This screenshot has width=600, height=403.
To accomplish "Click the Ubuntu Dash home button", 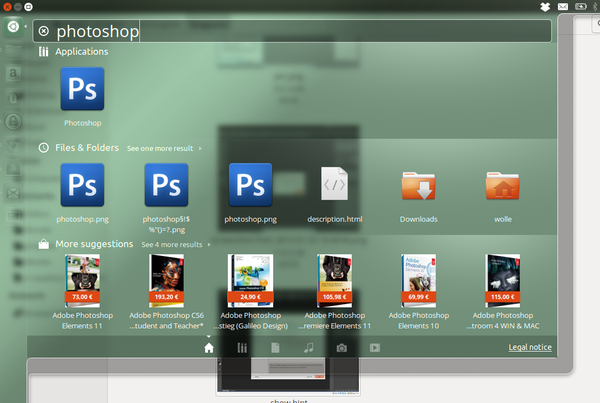I will 13,27.
